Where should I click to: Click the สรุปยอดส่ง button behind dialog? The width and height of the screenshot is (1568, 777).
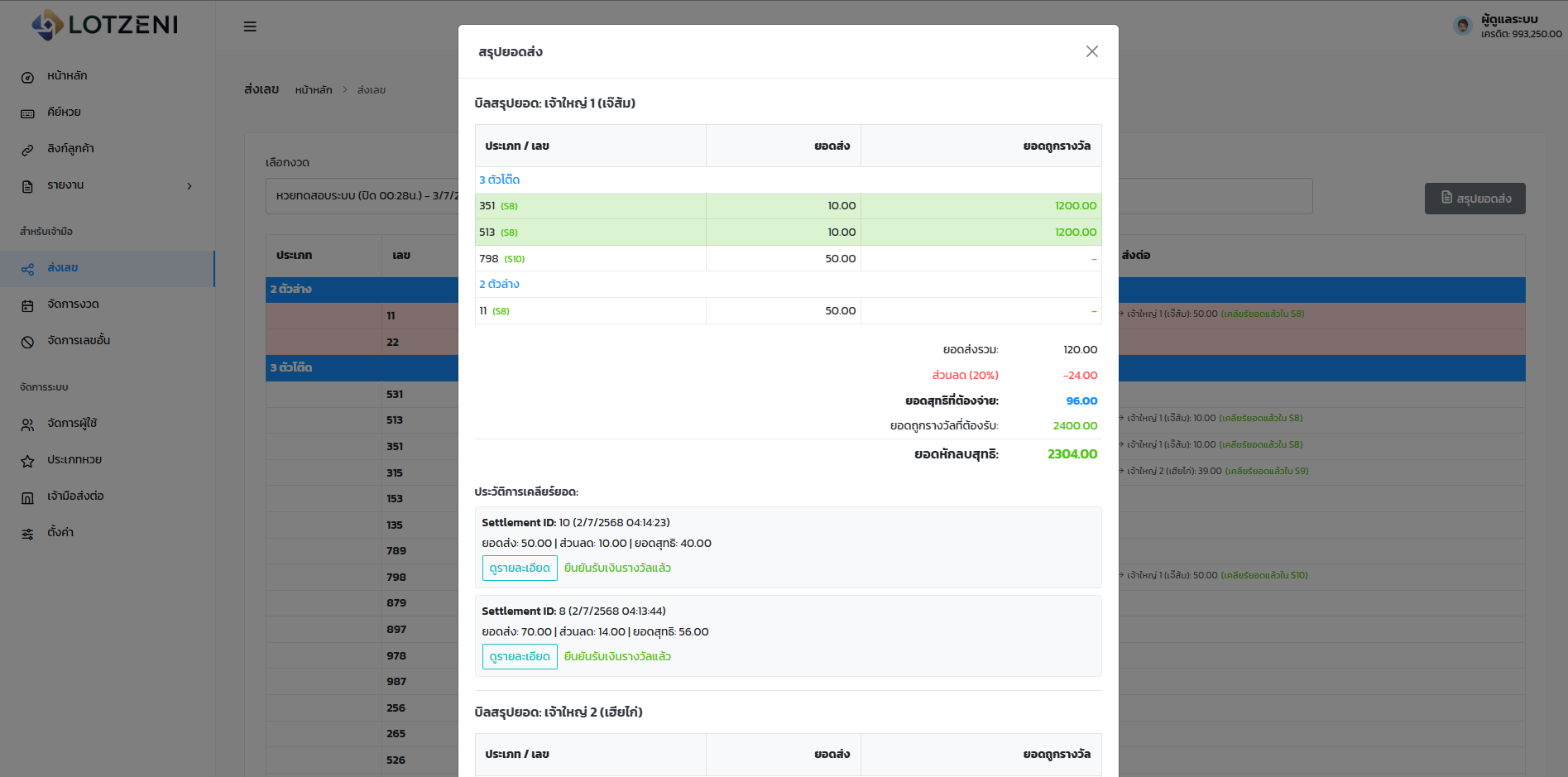click(1474, 199)
